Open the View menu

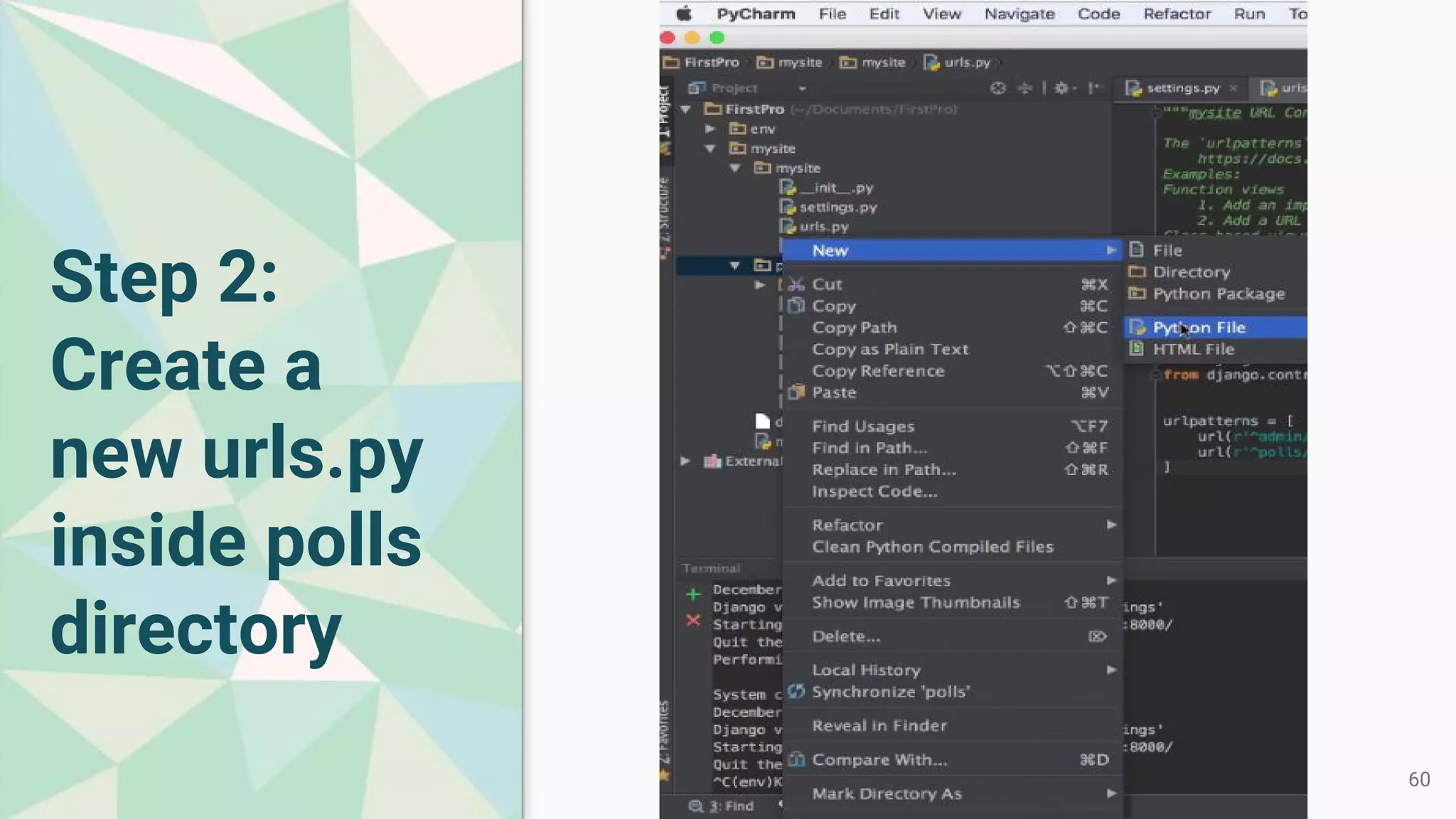tap(942, 14)
